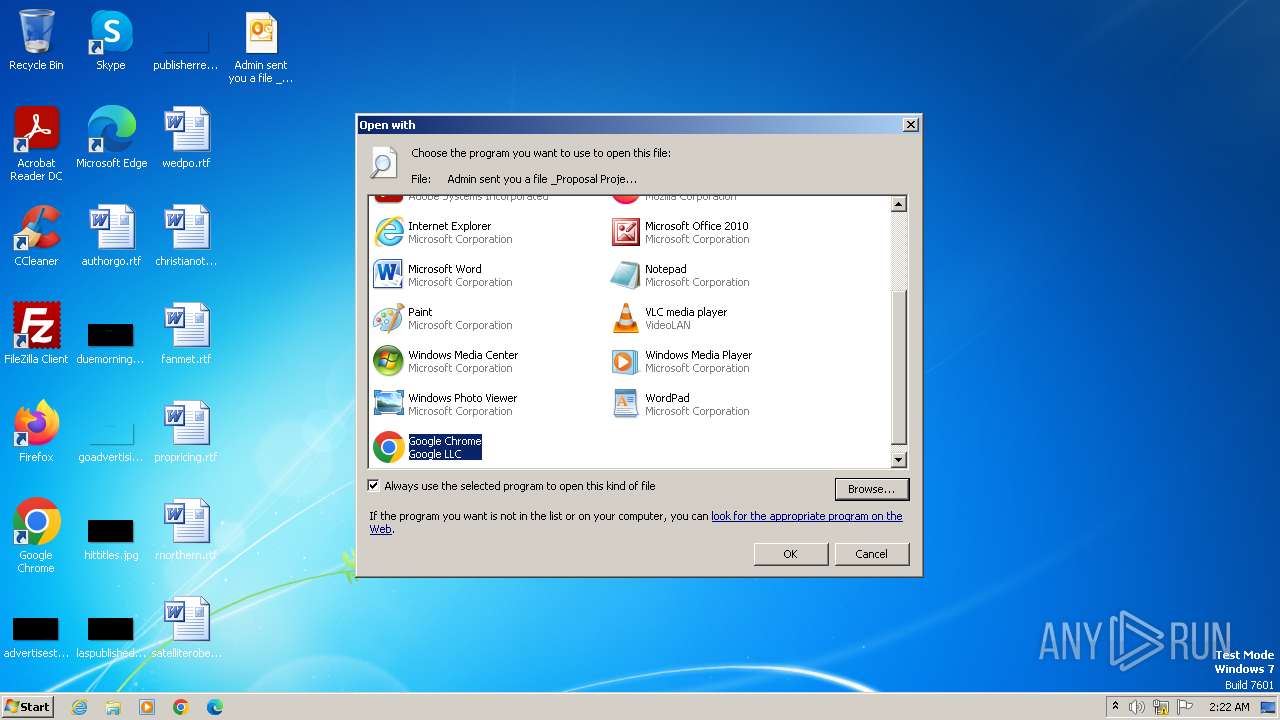Open Firefox desktop shortcut
1280x720 pixels.
(x=36, y=432)
